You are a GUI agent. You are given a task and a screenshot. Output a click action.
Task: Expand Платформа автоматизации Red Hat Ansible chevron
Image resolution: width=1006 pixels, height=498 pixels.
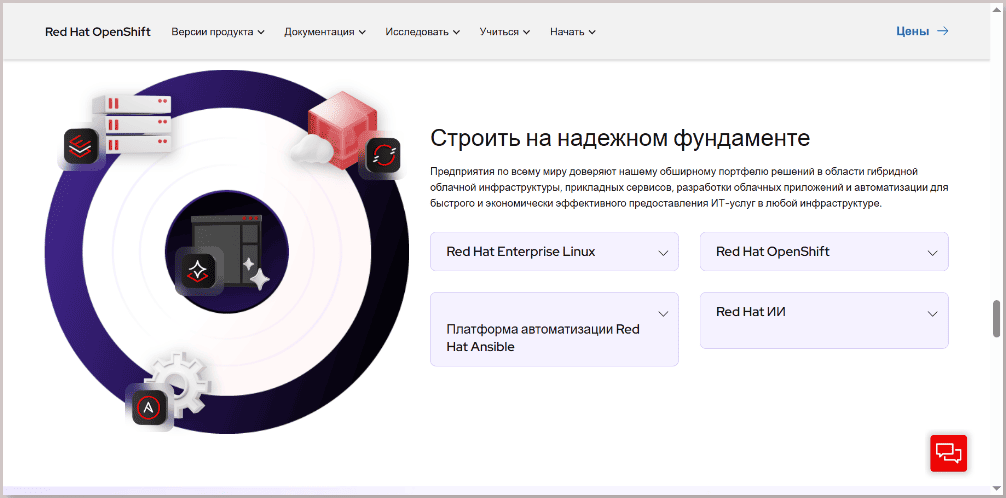click(663, 314)
